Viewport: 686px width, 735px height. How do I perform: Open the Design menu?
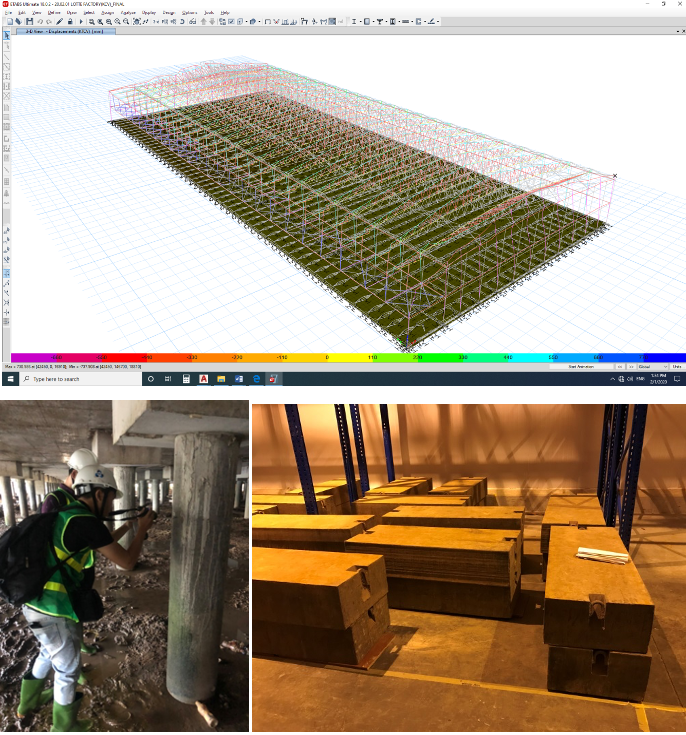click(x=168, y=13)
